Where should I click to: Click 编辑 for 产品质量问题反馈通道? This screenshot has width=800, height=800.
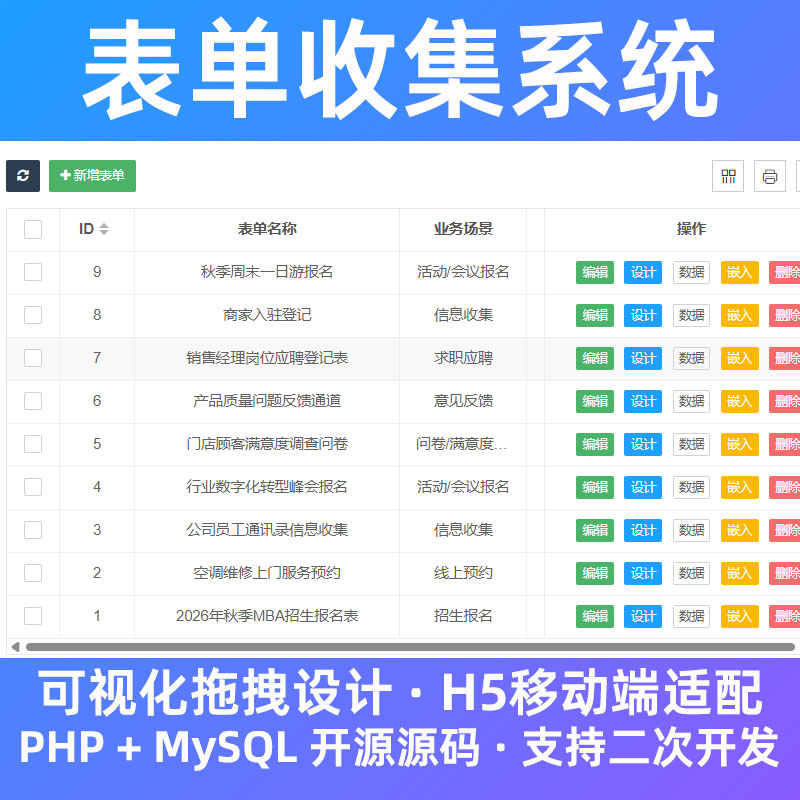point(595,402)
